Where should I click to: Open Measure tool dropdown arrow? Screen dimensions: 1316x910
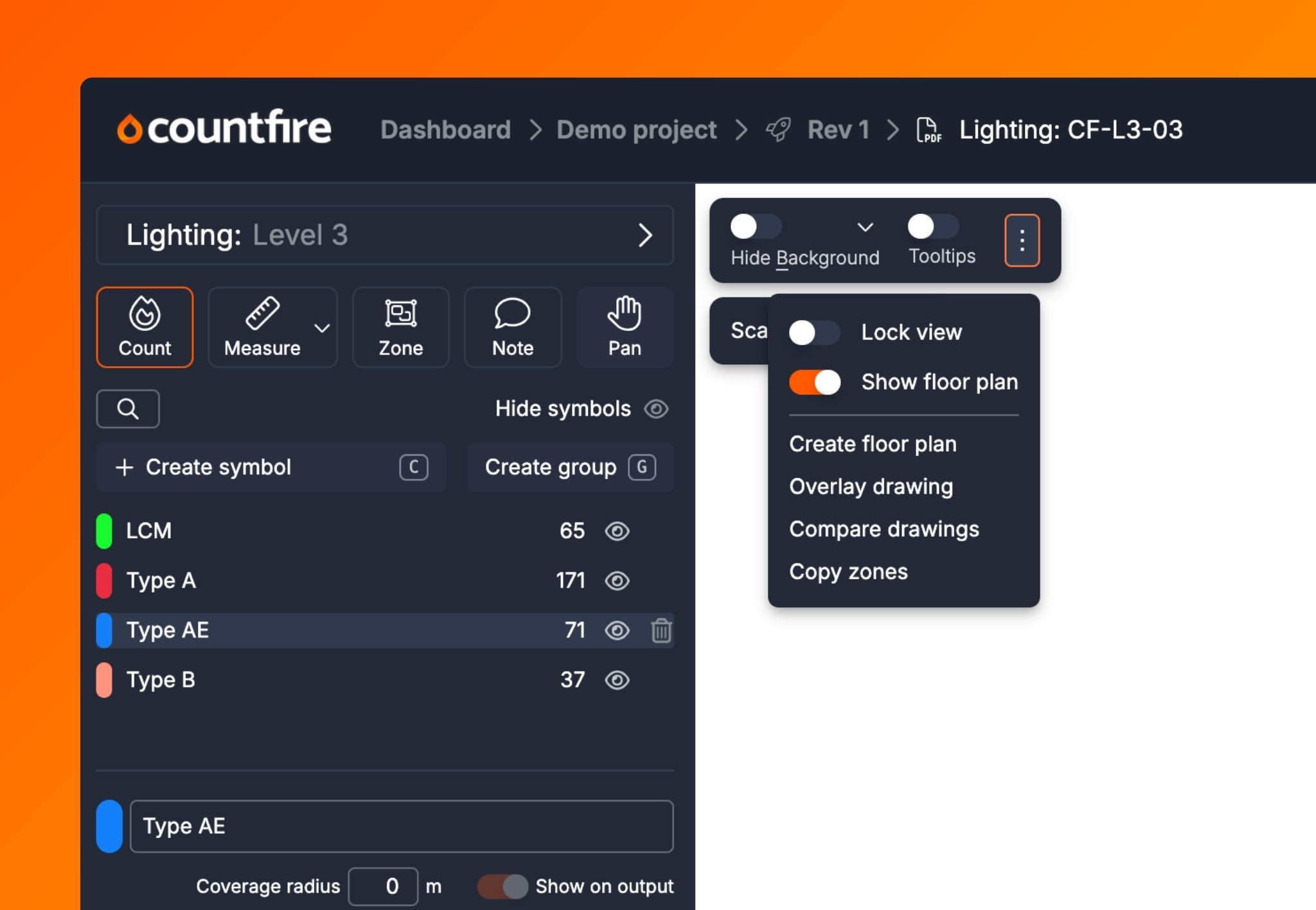click(x=322, y=328)
